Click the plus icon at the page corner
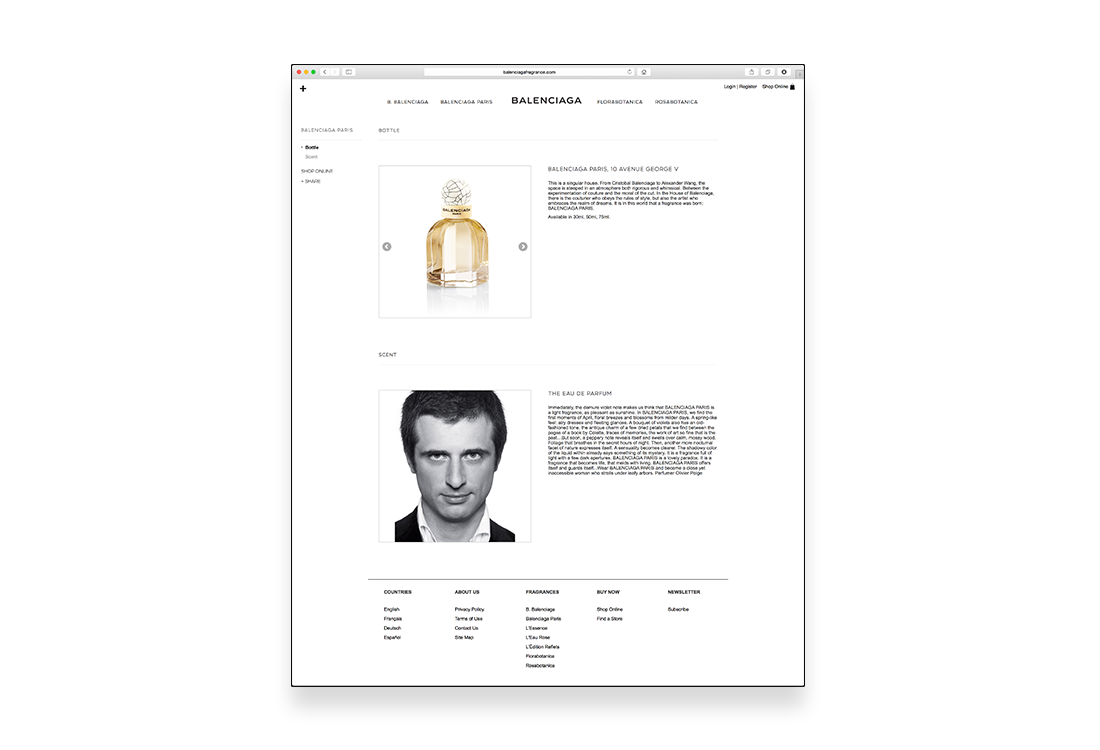Image resolution: width=1100 pixels, height=750 pixels. (x=303, y=88)
